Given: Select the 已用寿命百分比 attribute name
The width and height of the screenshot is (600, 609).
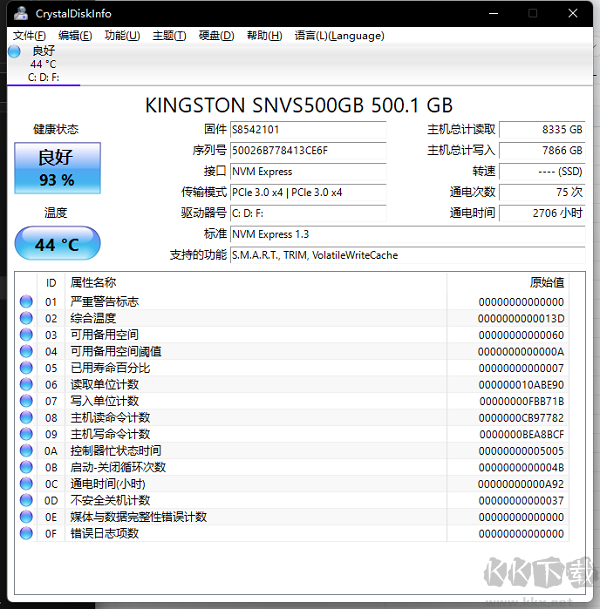Looking at the screenshot, I should point(110,368).
